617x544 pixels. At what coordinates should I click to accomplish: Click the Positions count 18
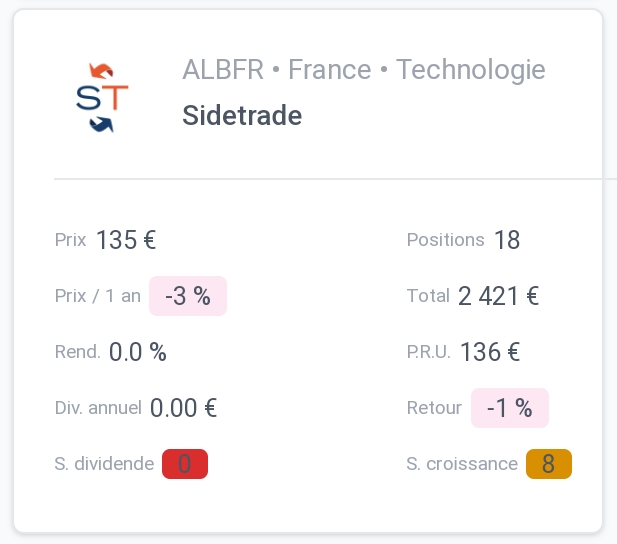[x=507, y=240]
